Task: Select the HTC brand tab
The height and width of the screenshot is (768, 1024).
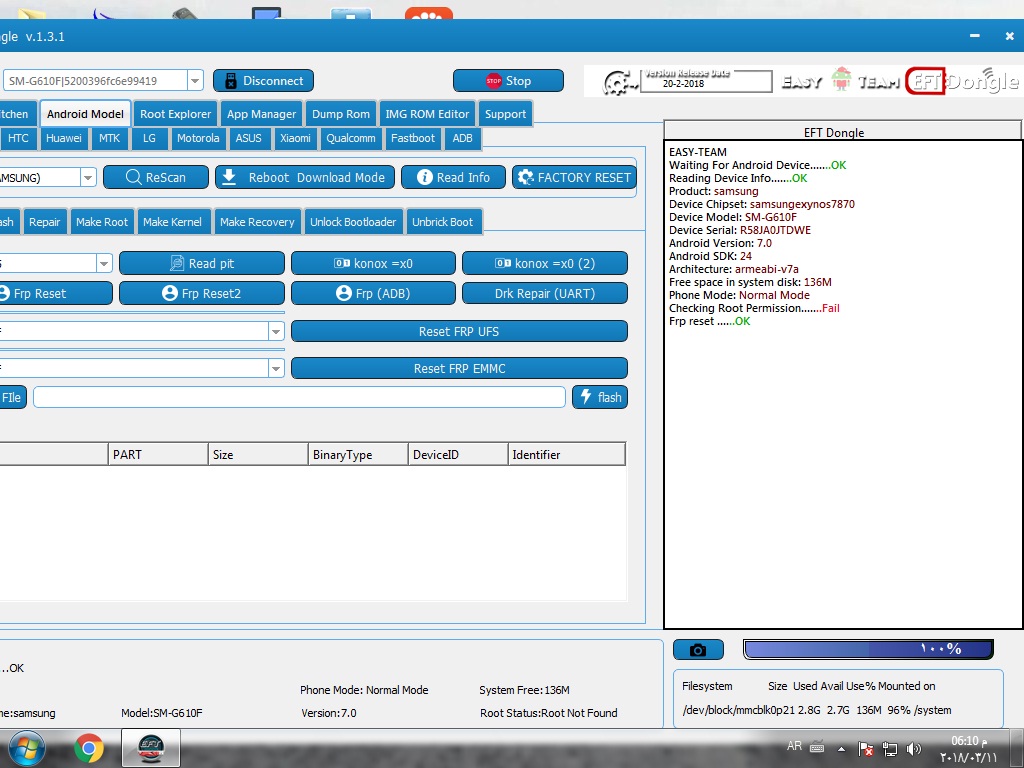Action: [x=18, y=138]
